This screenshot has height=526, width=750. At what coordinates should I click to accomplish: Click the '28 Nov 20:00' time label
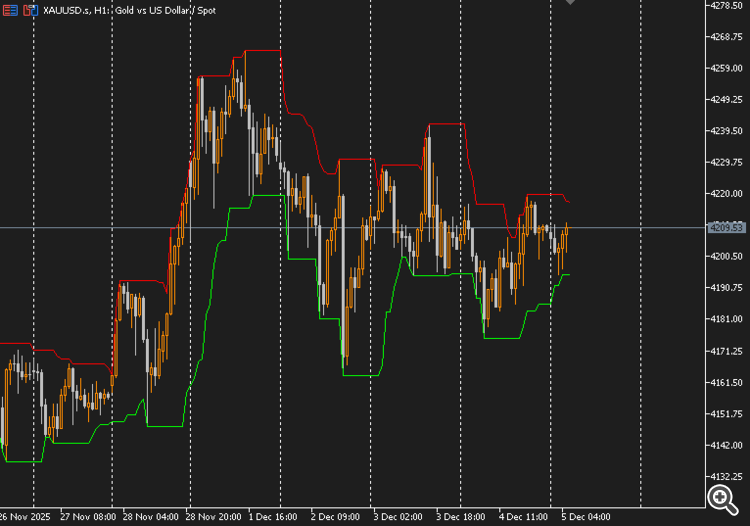click(213, 517)
